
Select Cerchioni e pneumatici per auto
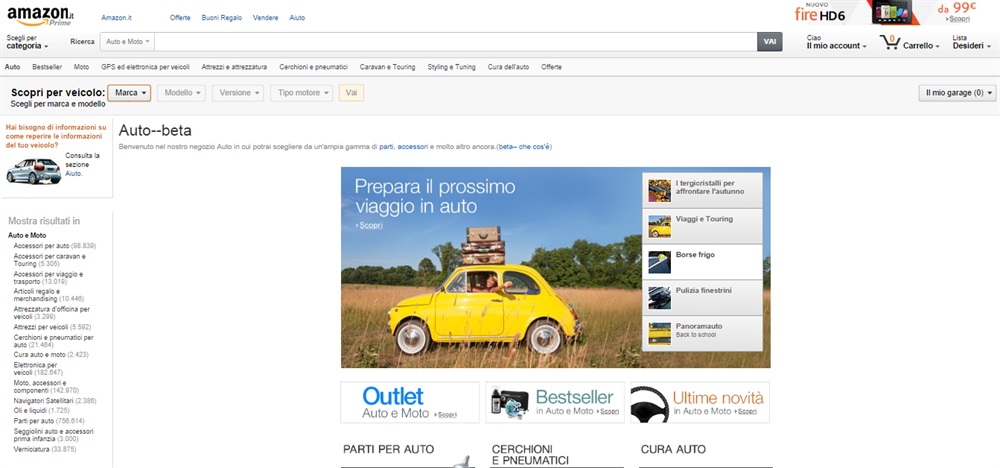tap(54, 341)
